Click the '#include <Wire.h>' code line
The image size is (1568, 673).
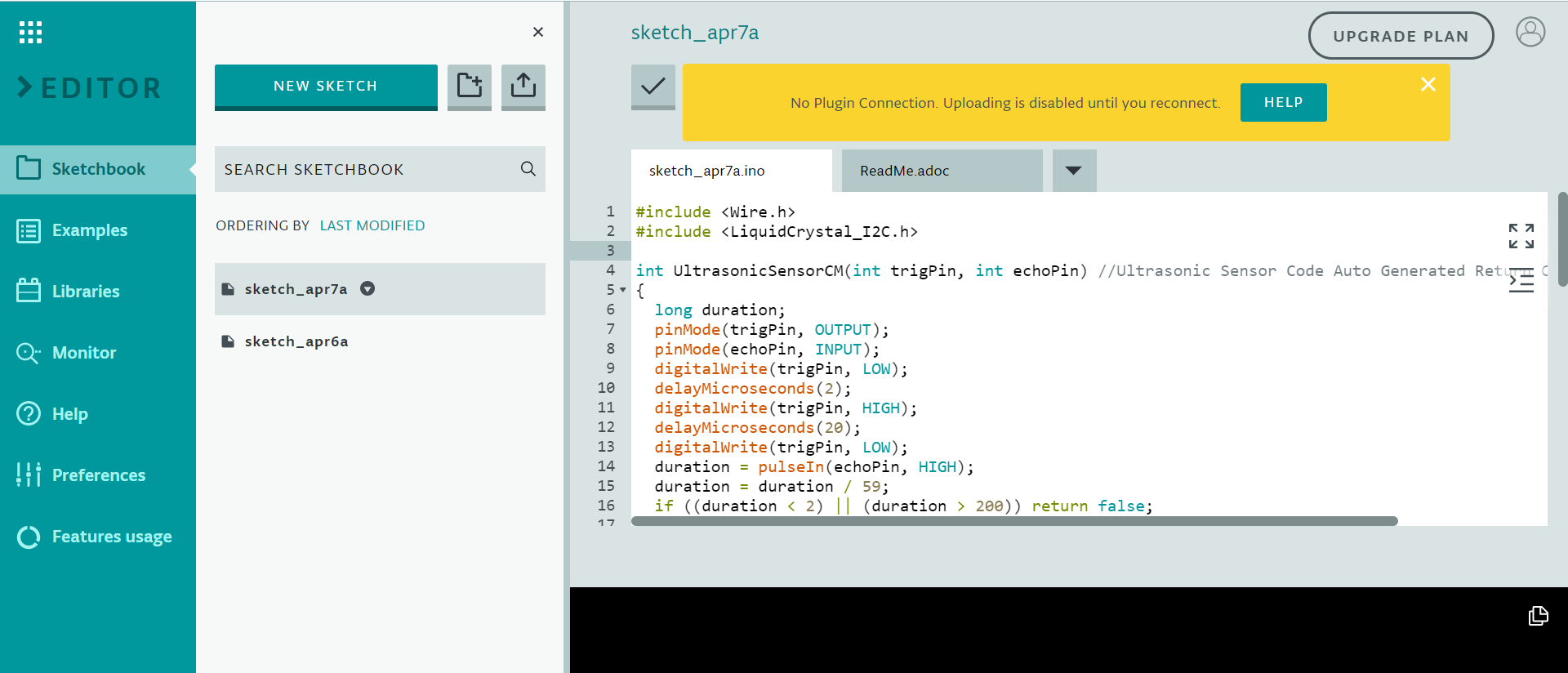715,212
